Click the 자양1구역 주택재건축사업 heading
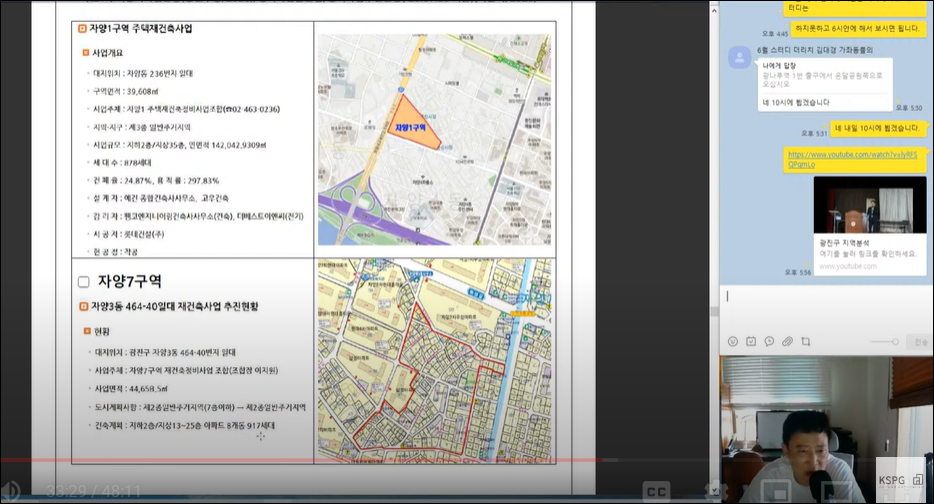The height and width of the screenshot is (504, 934). (141, 29)
